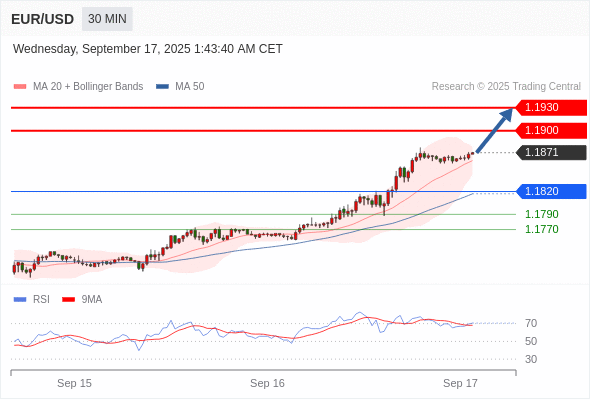The height and width of the screenshot is (400, 590).
Task: Click the Sep 15 date axis label
Action: (74, 383)
